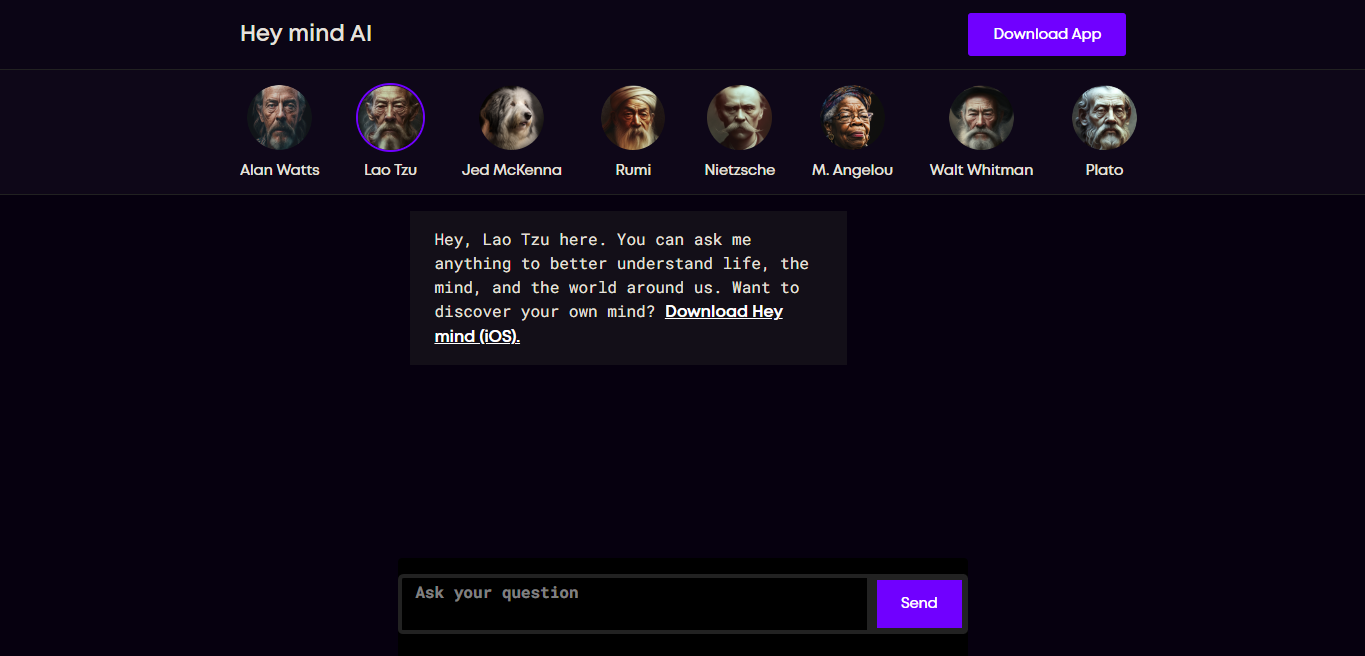Select the Nietzsche name label
Viewport: 1365px width, 656px height.
coord(740,170)
